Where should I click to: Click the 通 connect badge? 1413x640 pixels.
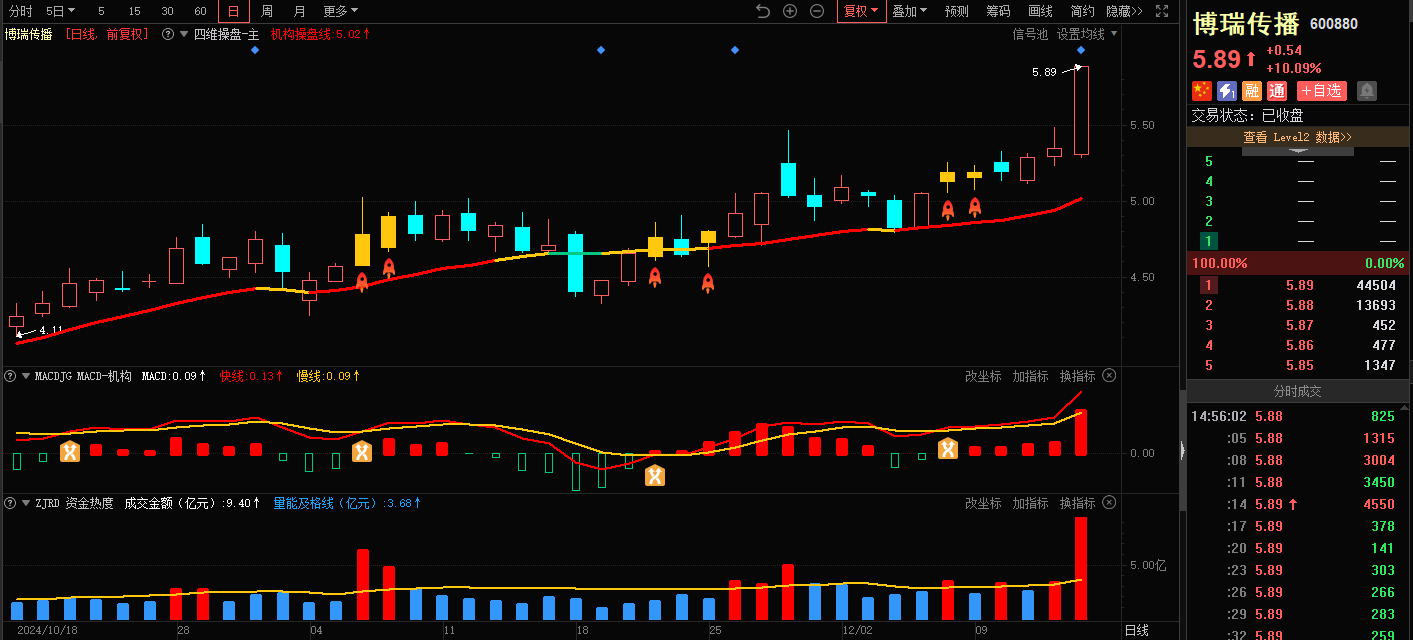(1277, 91)
